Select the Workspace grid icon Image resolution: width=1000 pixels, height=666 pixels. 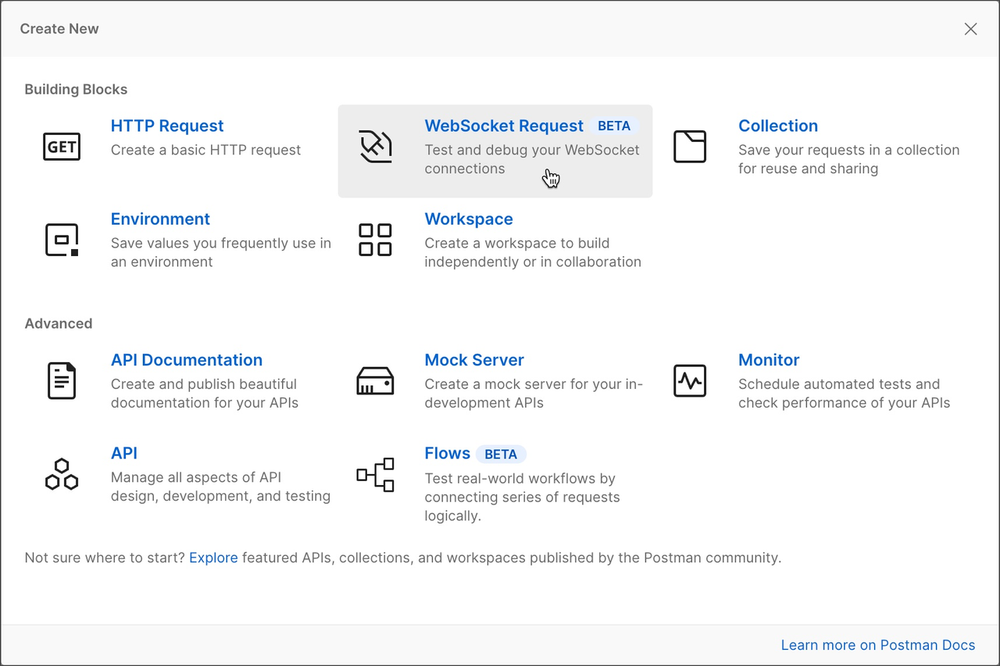pos(375,239)
